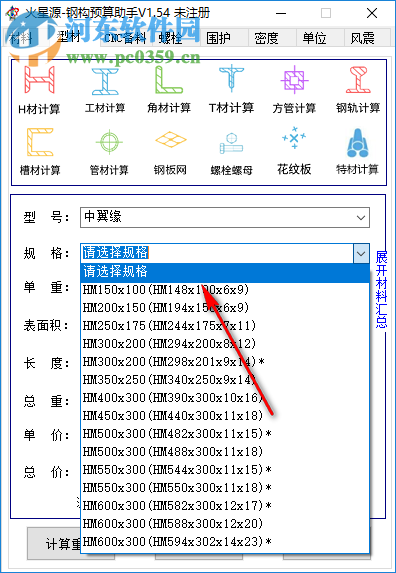Select the T材计算 T-section icon
Image resolution: width=396 pixels, height=573 pixels.
[231, 90]
